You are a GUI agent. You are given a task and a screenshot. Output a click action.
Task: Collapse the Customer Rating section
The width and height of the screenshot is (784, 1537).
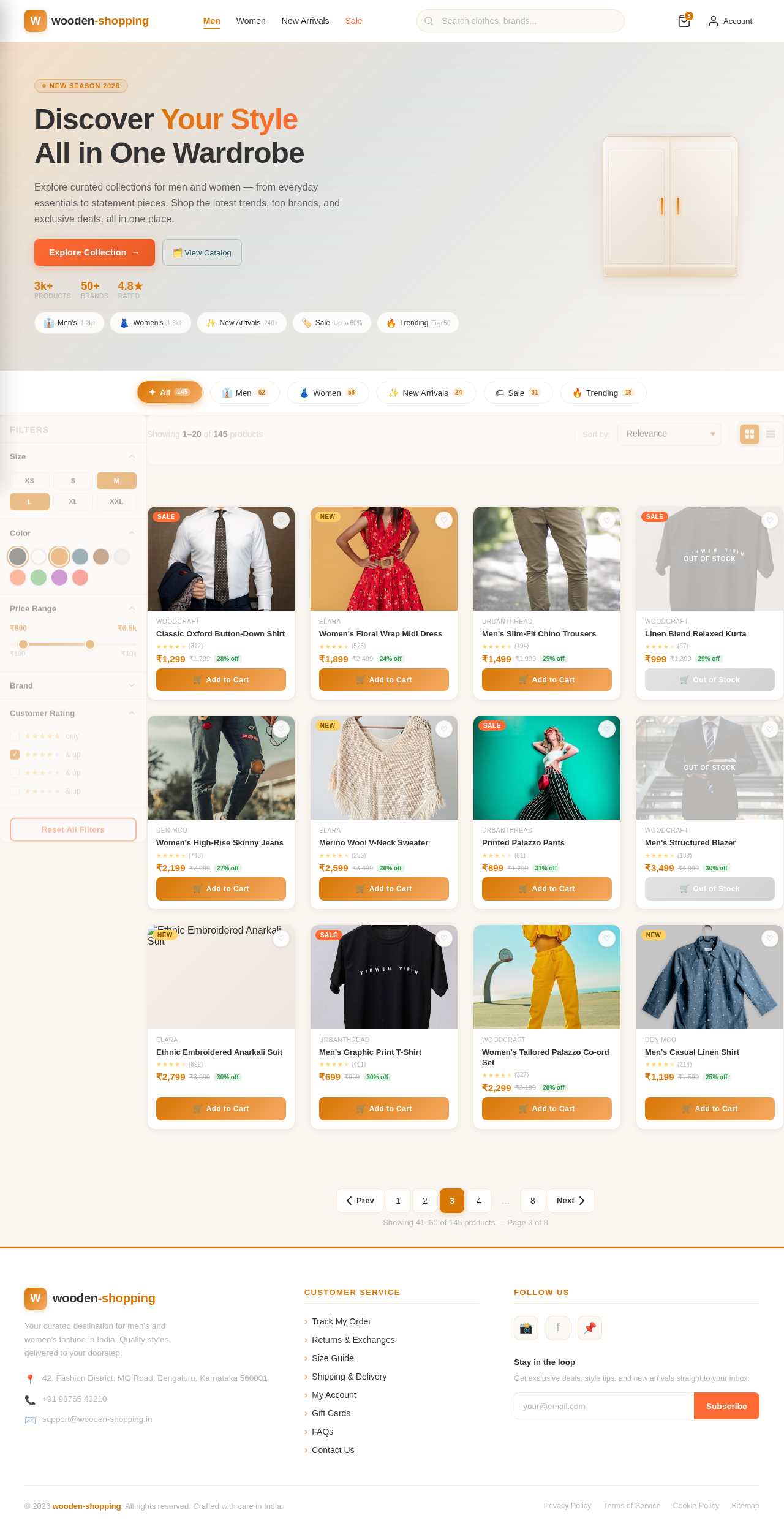(131, 713)
